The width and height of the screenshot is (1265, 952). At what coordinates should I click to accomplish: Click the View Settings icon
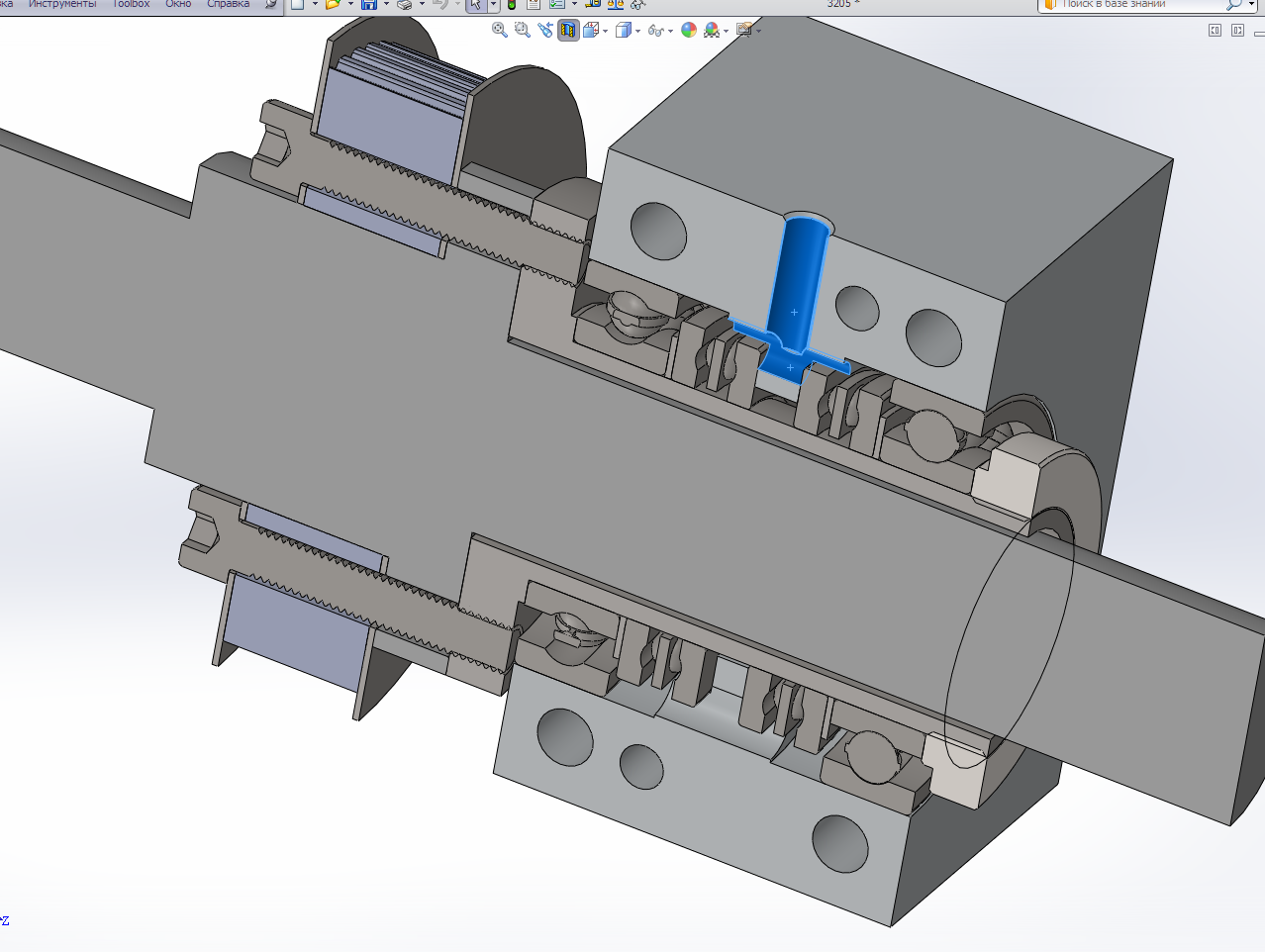744,31
